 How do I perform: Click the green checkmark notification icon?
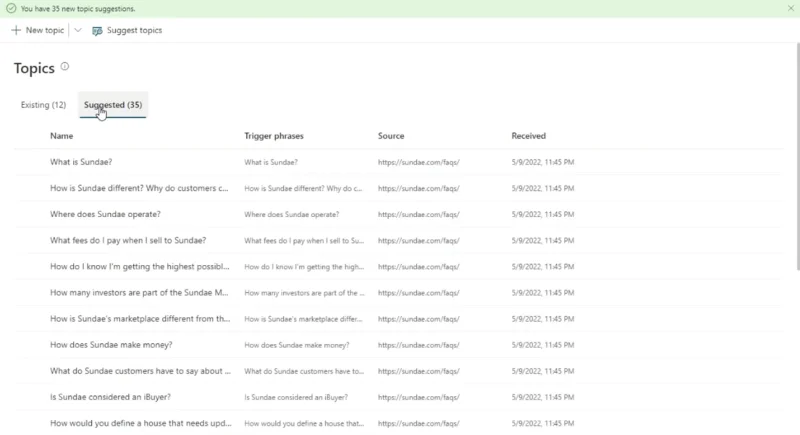click(11, 8)
